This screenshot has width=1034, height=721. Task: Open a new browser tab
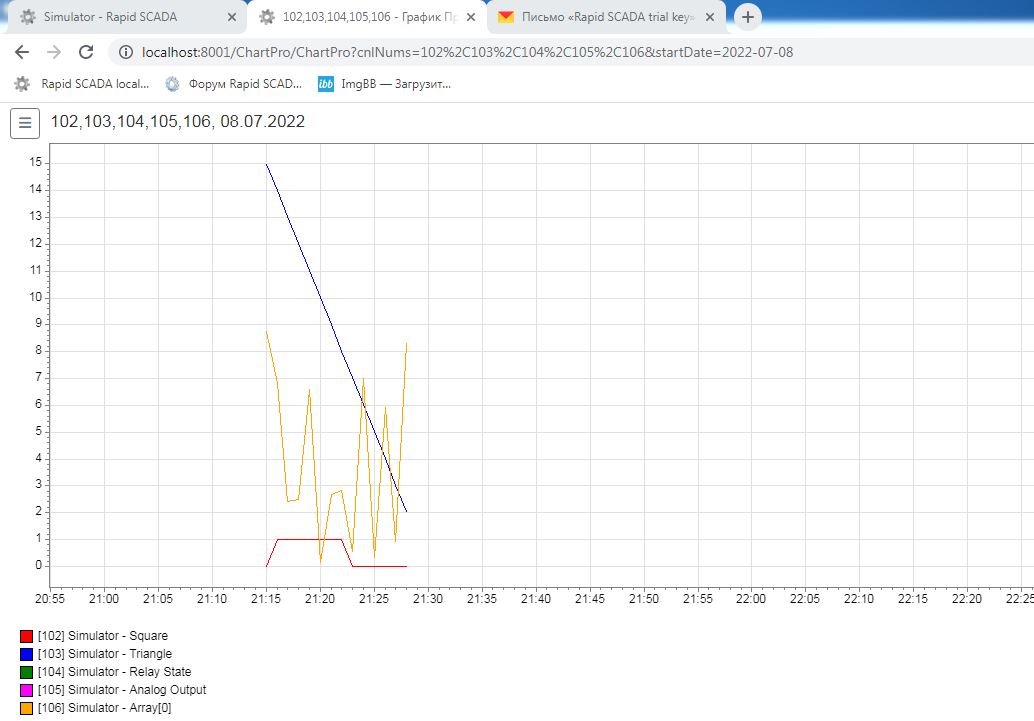click(747, 17)
